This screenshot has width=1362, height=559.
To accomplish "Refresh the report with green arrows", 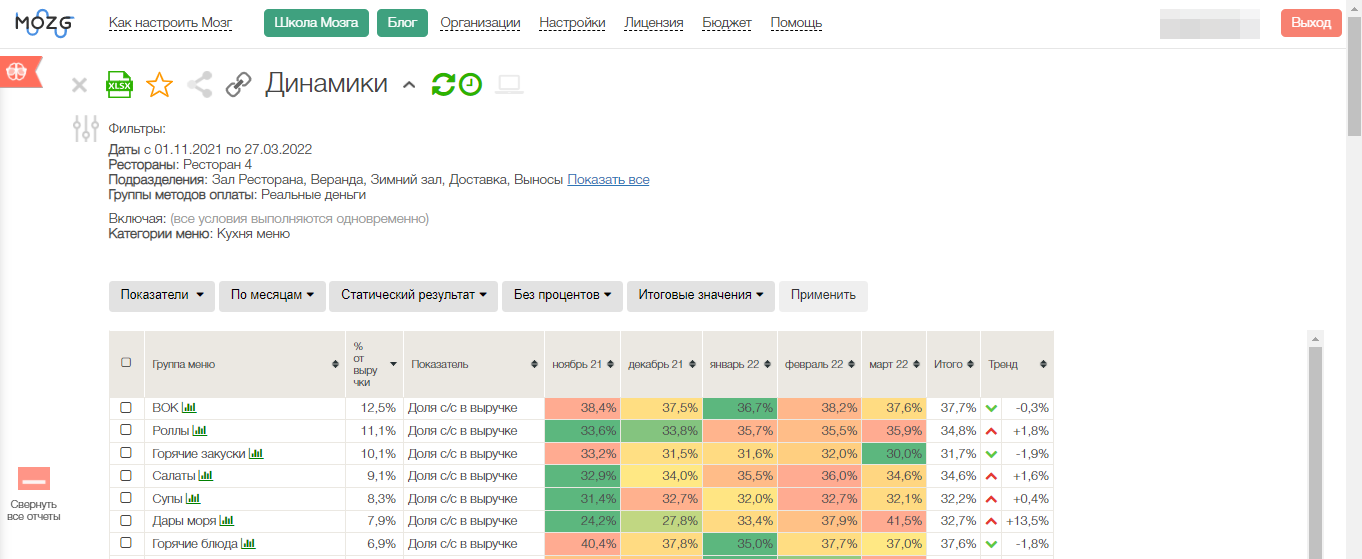I will 443,85.
